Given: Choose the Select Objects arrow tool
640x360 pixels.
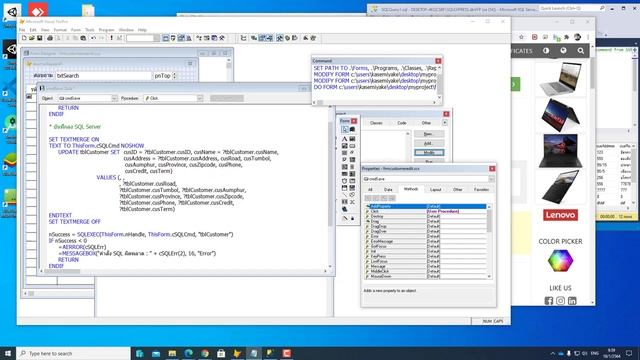Looking at the screenshot, I should point(344,129).
